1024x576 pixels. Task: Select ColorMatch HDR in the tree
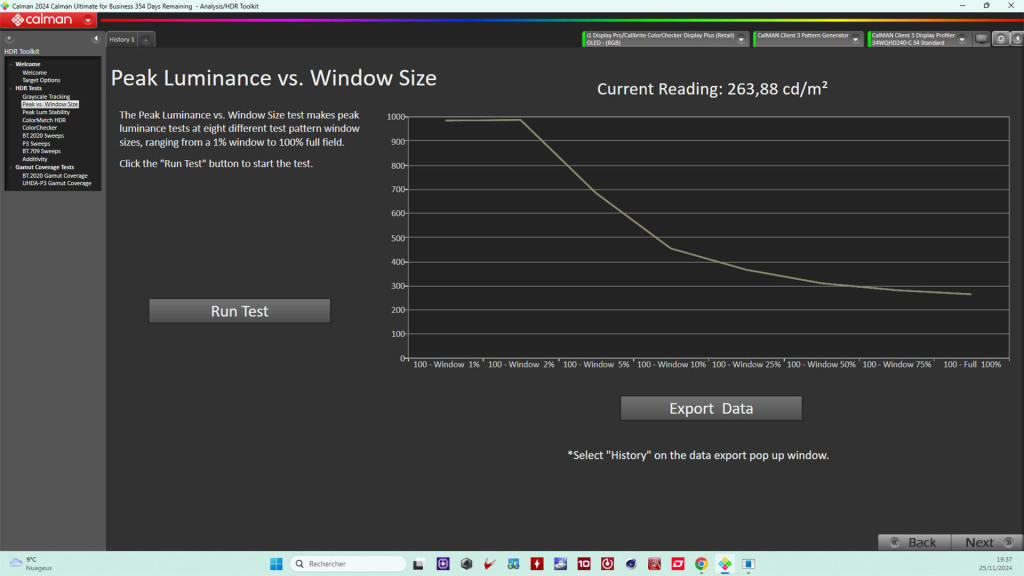click(x=44, y=120)
